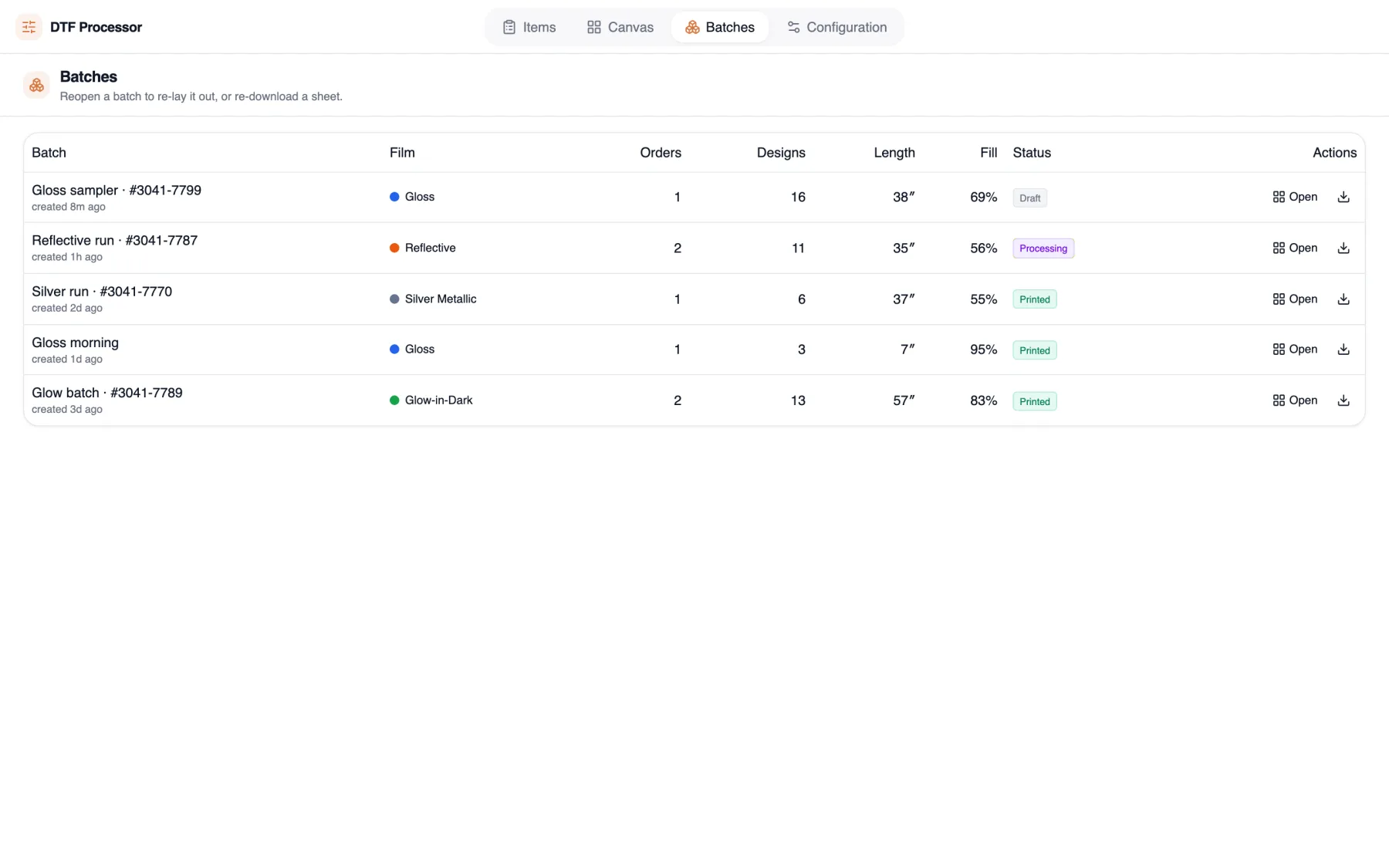Screen dimensions: 1389x868
Task: Open the Glow batch #3041-7789
Action: [1295, 400]
